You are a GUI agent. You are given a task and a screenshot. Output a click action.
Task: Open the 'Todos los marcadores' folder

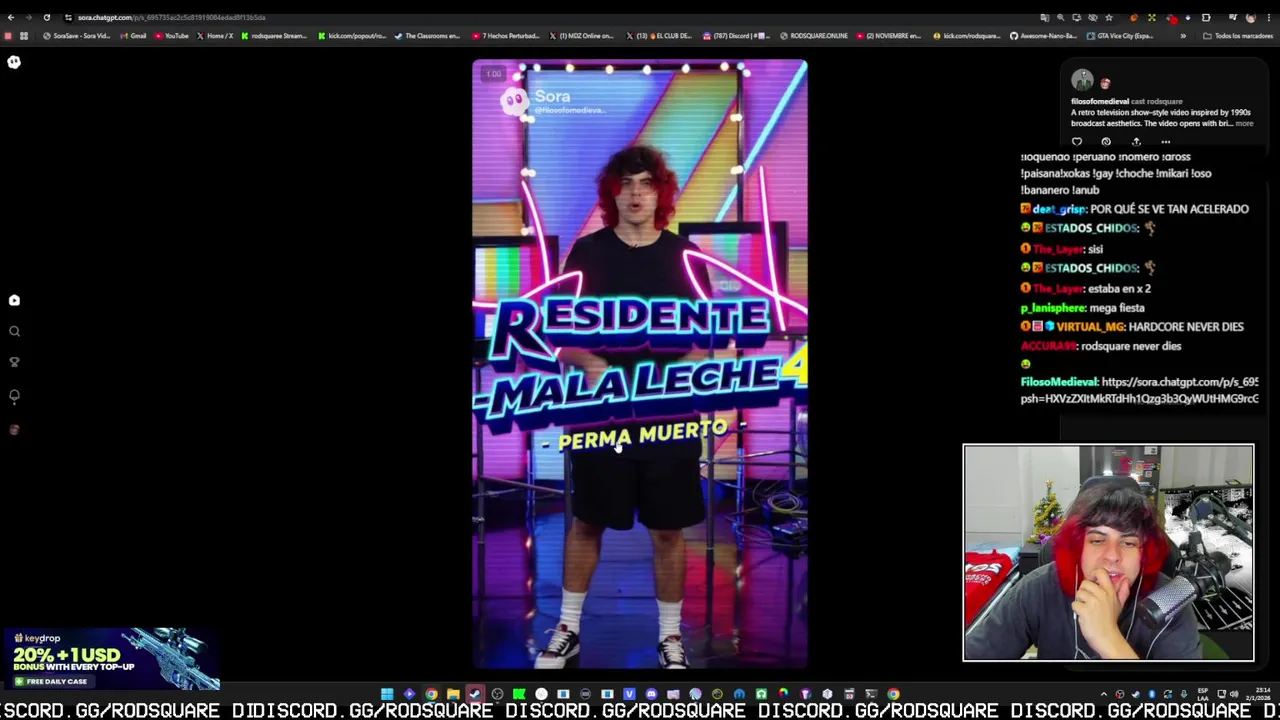pyautogui.click(x=1238, y=36)
